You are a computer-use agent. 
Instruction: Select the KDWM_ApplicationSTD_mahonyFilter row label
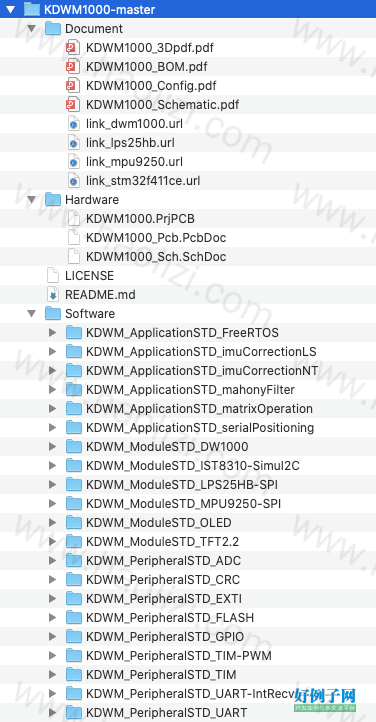click(191, 390)
